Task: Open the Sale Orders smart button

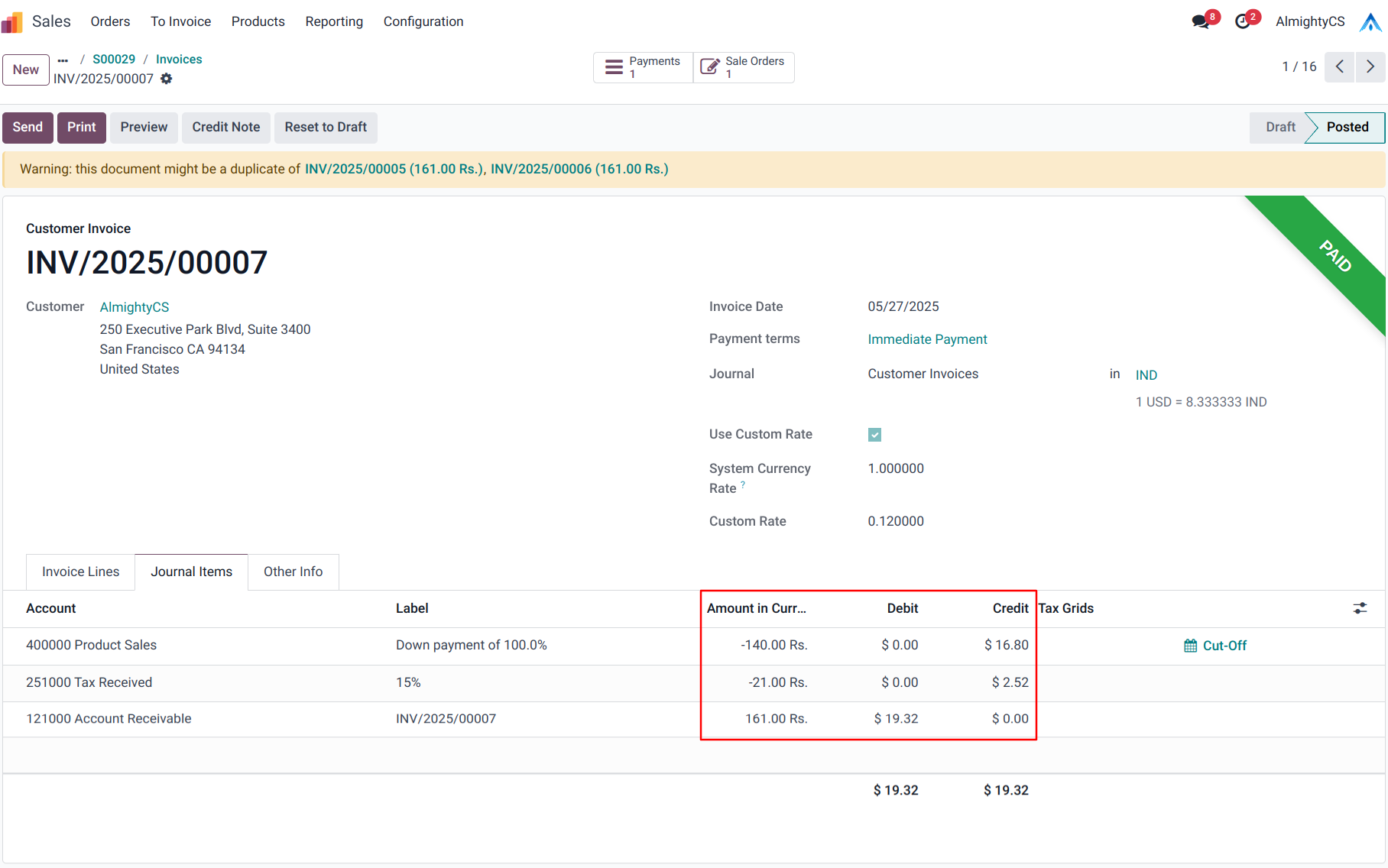Action: click(744, 67)
